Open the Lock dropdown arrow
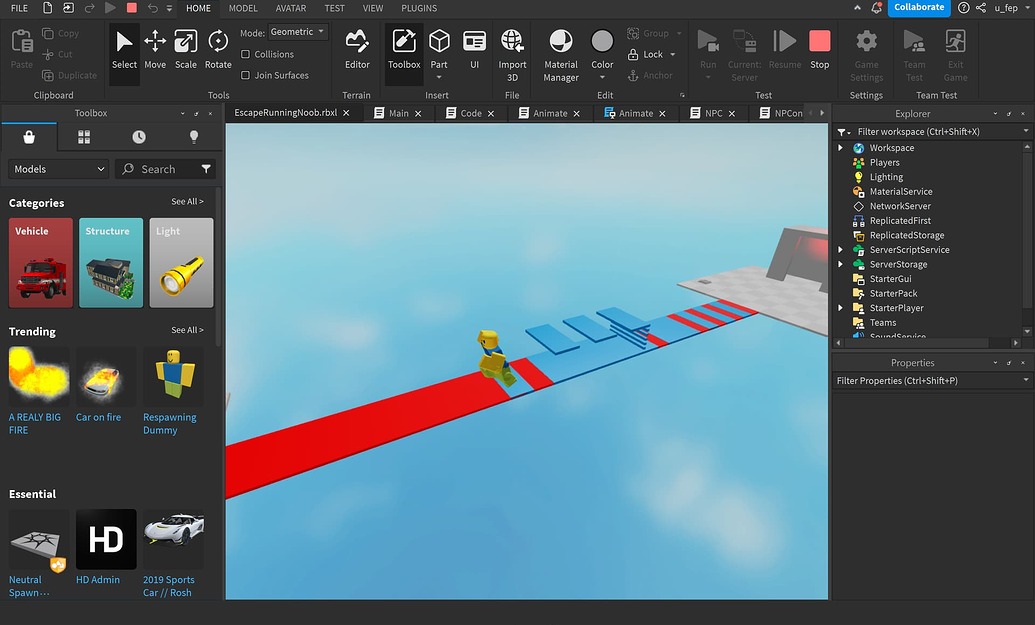The height and width of the screenshot is (625, 1035). pos(673,54)
